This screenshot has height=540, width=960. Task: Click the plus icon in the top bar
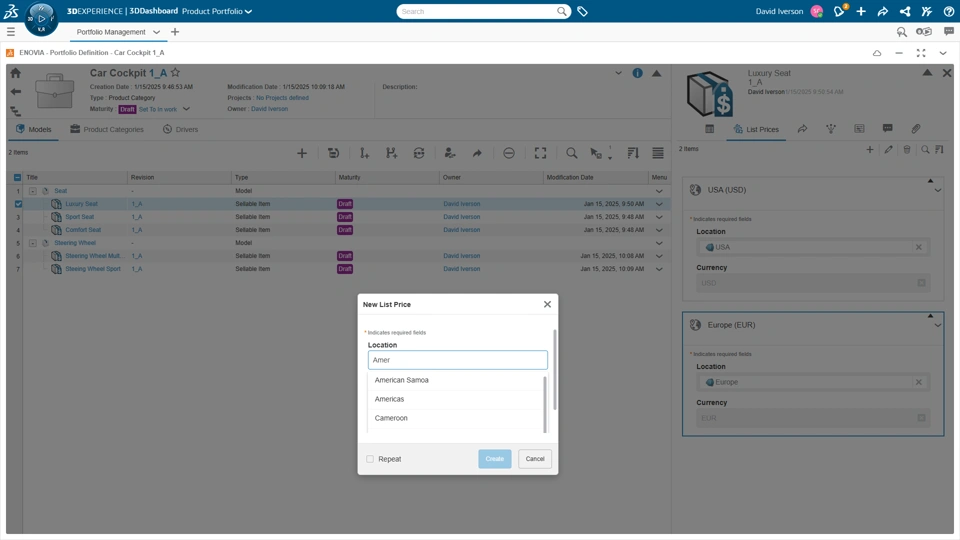861,11
